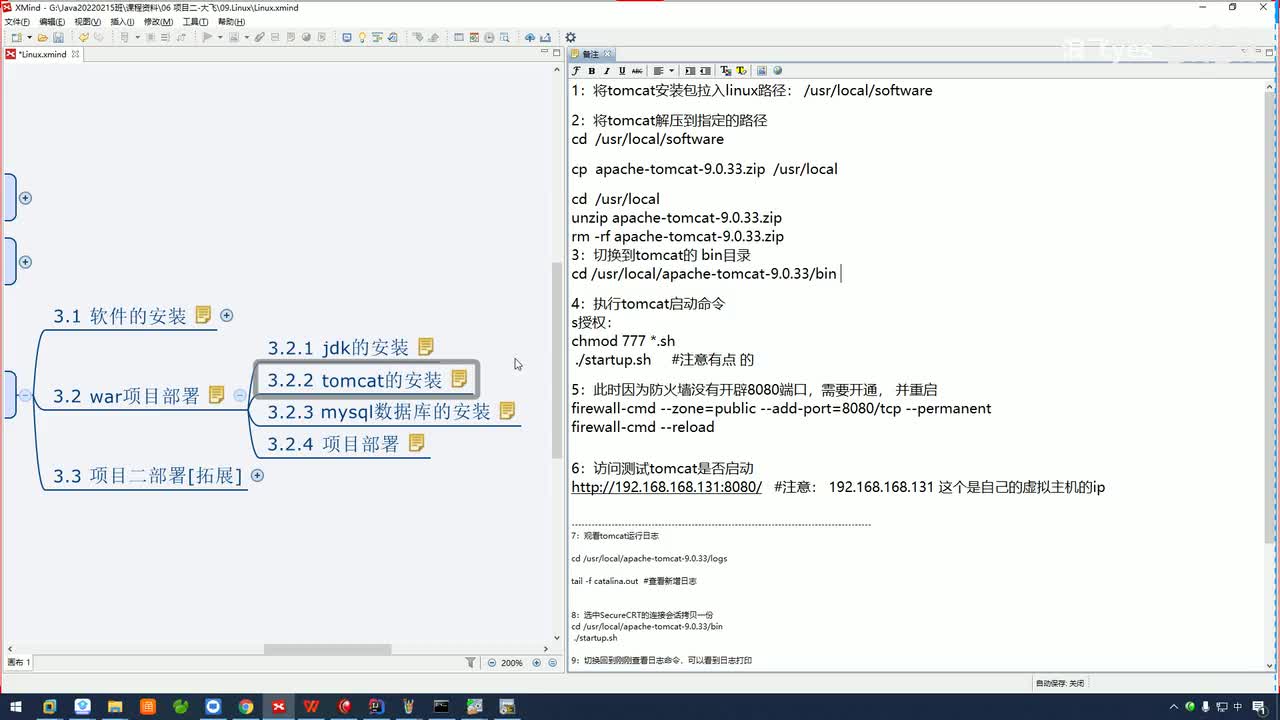Click the 自动保存: 关闭 status text

coord(1059,683)
